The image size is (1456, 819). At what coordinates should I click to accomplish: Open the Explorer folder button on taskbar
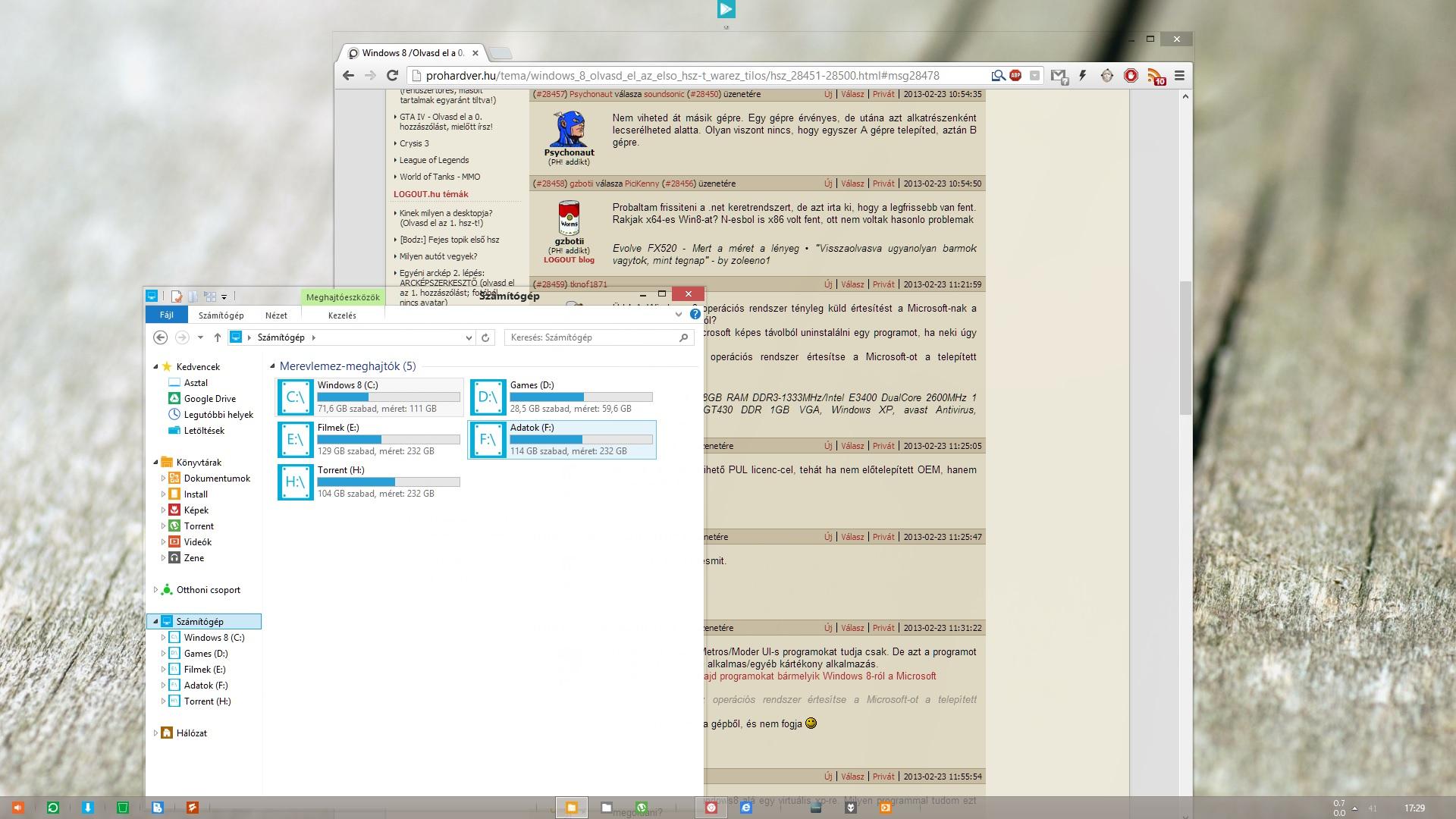point(572,808)
